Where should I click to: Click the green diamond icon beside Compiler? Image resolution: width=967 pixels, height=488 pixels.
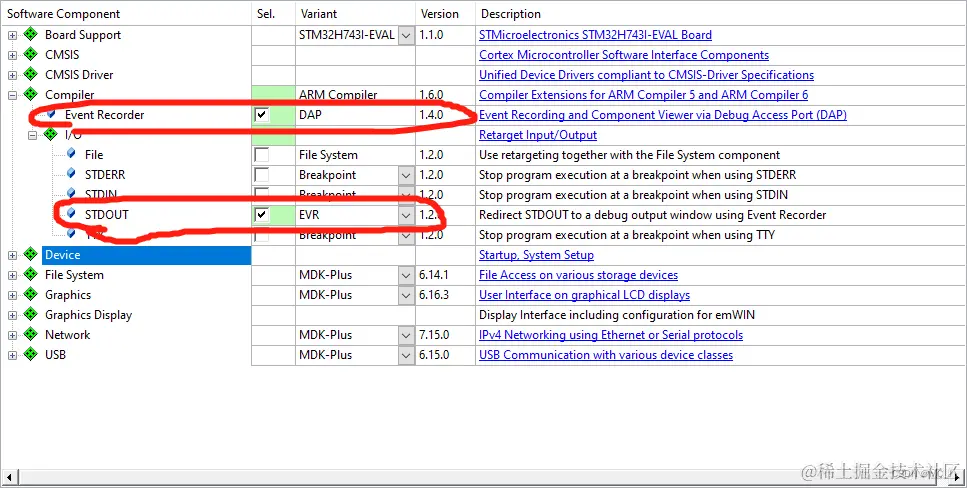coord(30,94)
